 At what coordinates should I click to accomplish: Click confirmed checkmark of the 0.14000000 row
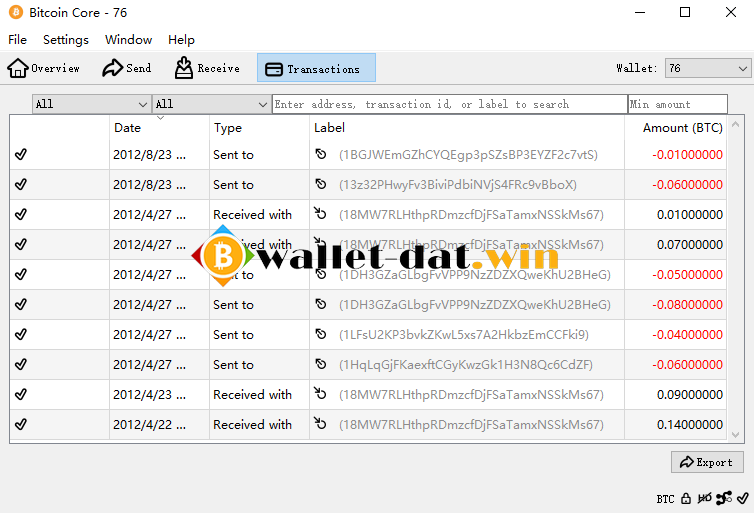(21, 424)
